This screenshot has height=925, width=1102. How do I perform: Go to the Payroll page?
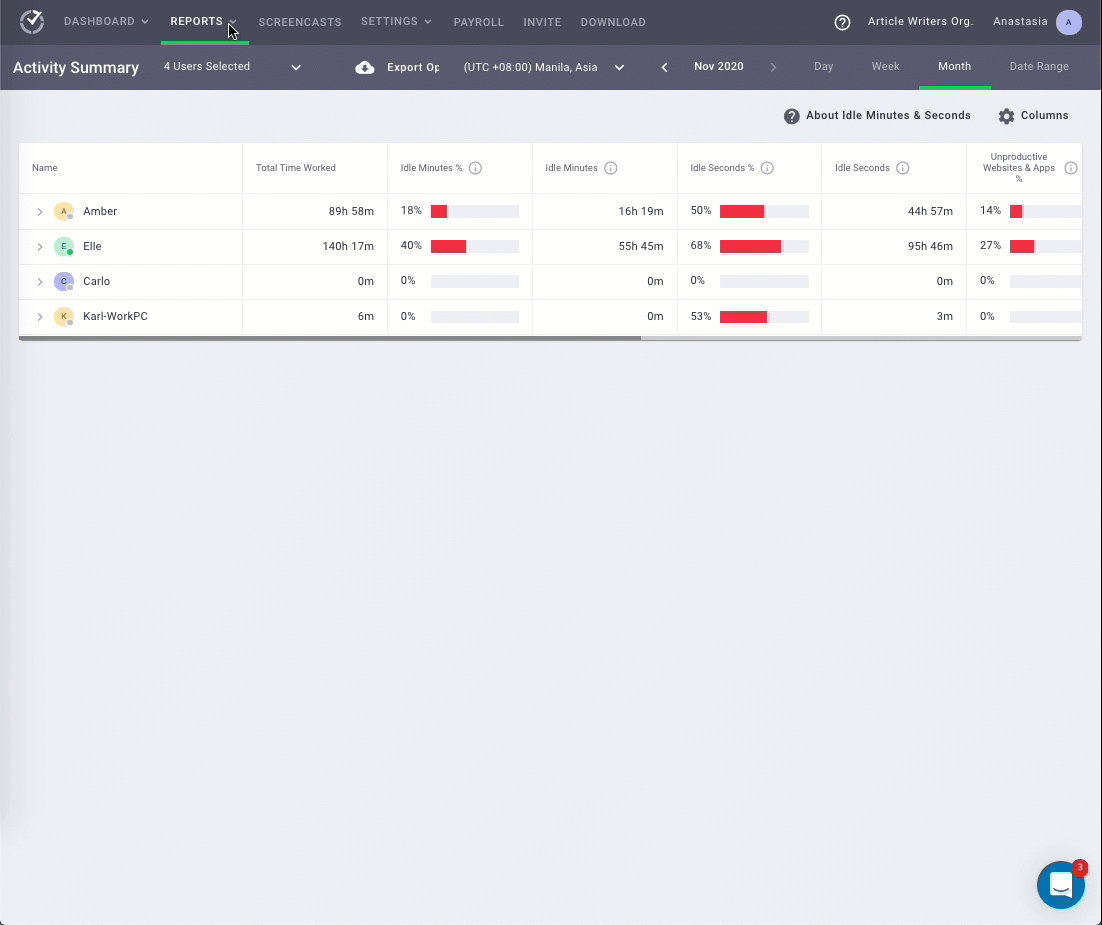tap(478, 22)
